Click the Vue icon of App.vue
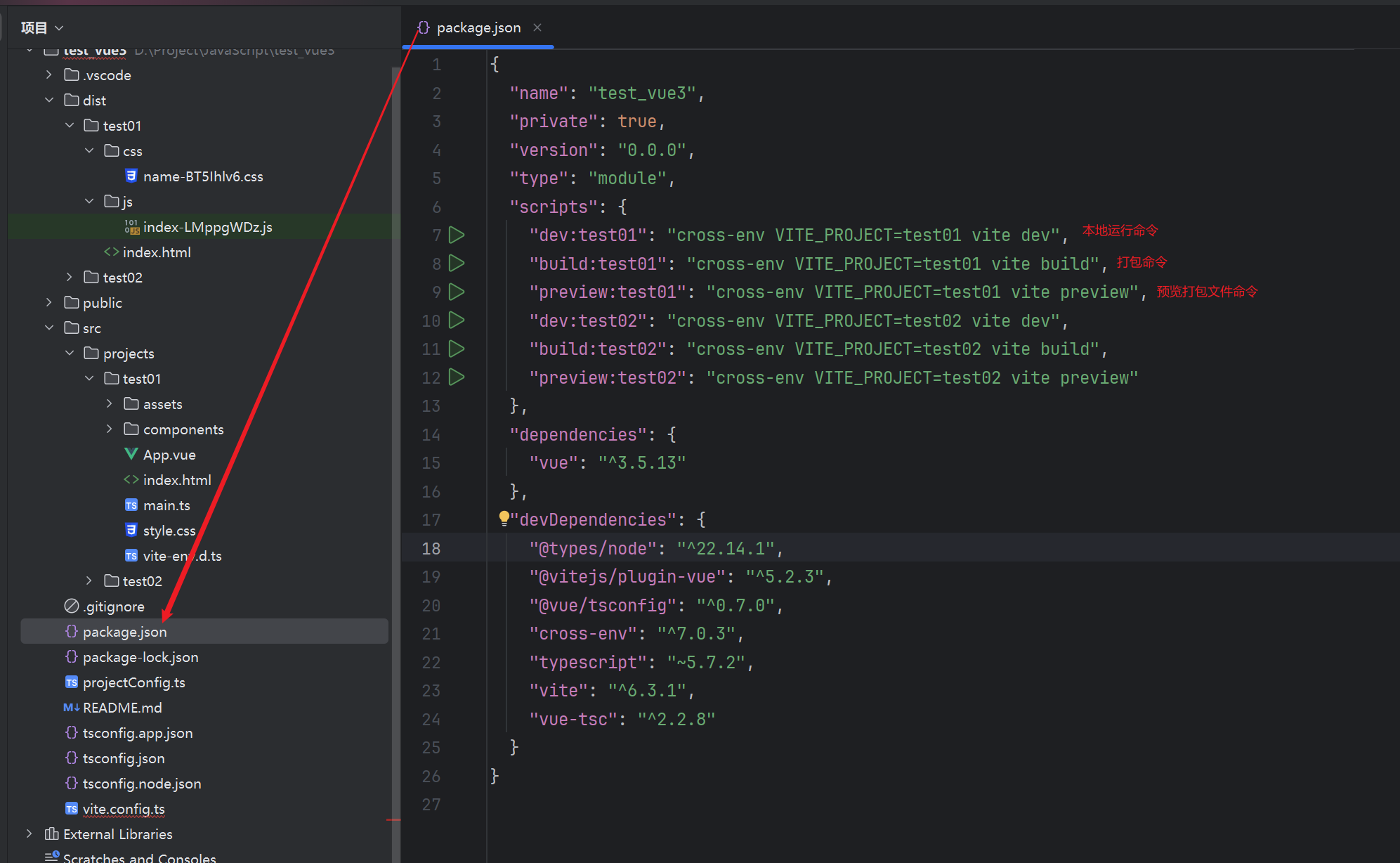The width and height of the screenshot is (1400, 863). pyautogui.click(x=131, y=454)
